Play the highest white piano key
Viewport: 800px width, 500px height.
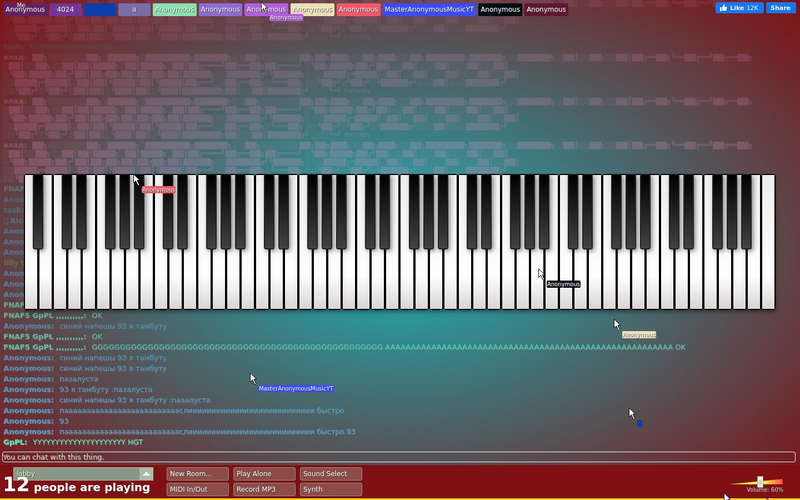pos(768,242)
